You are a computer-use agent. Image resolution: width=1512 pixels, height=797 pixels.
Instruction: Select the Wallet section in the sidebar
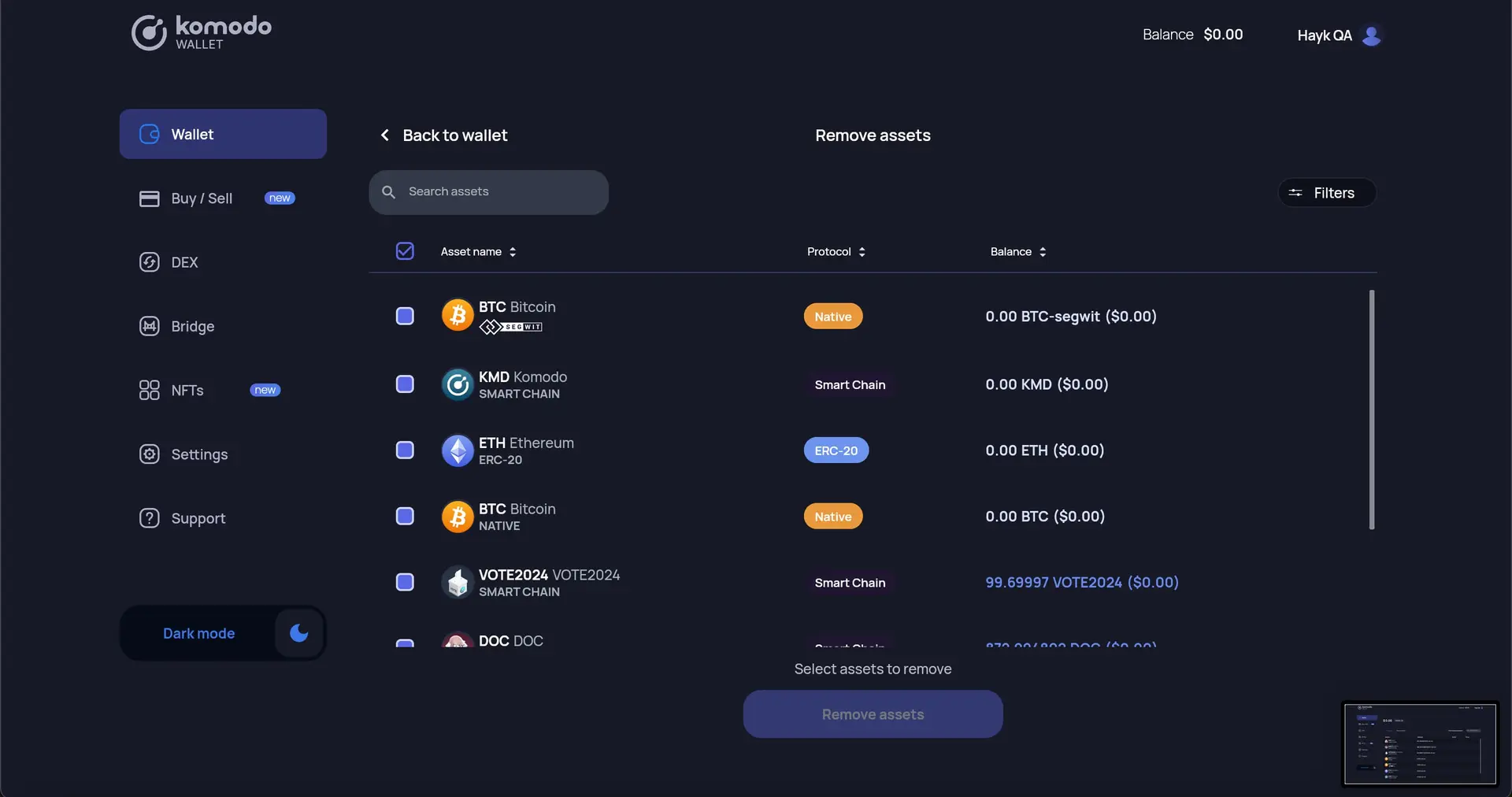193,134
